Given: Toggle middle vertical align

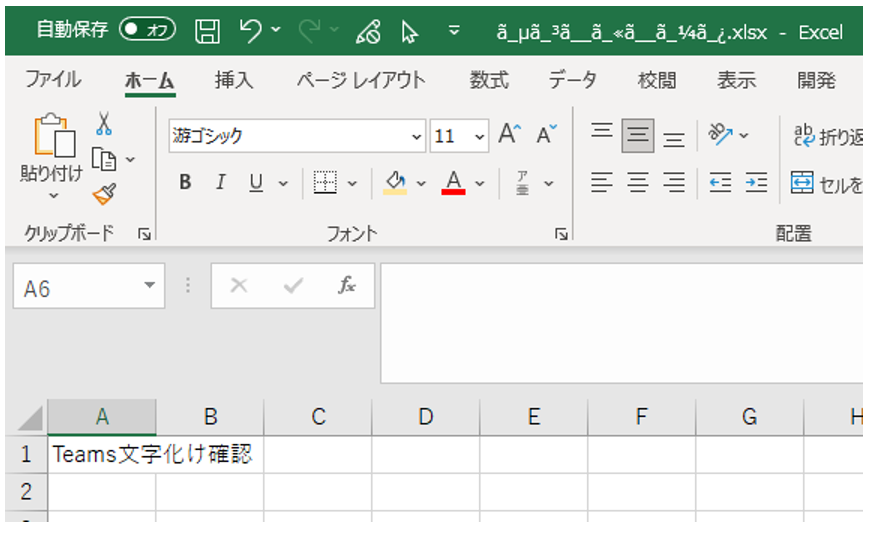Looking at the screenshot, I should [638, 135].
